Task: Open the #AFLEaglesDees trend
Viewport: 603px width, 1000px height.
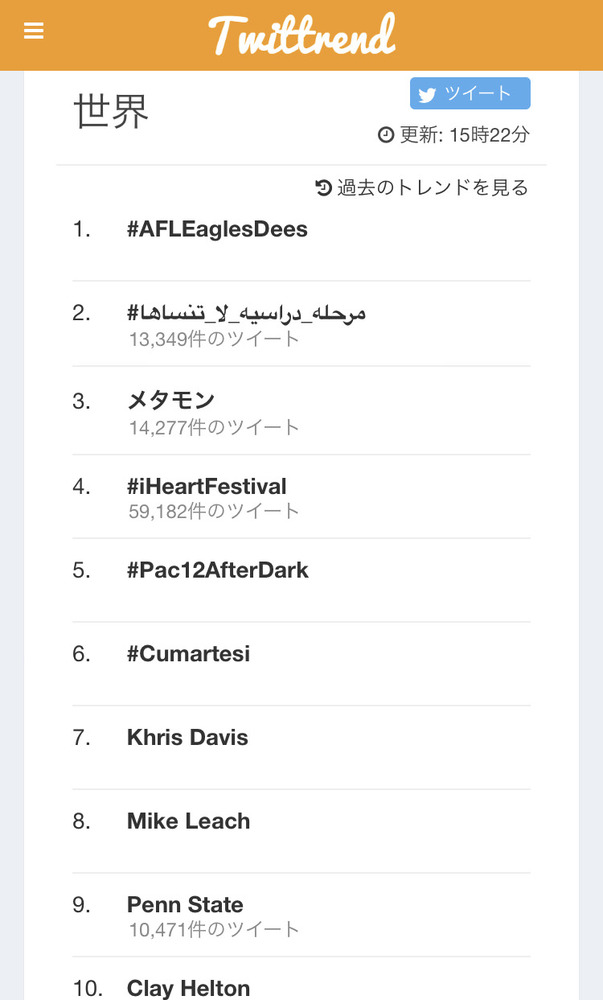Action: coord(217,229)
